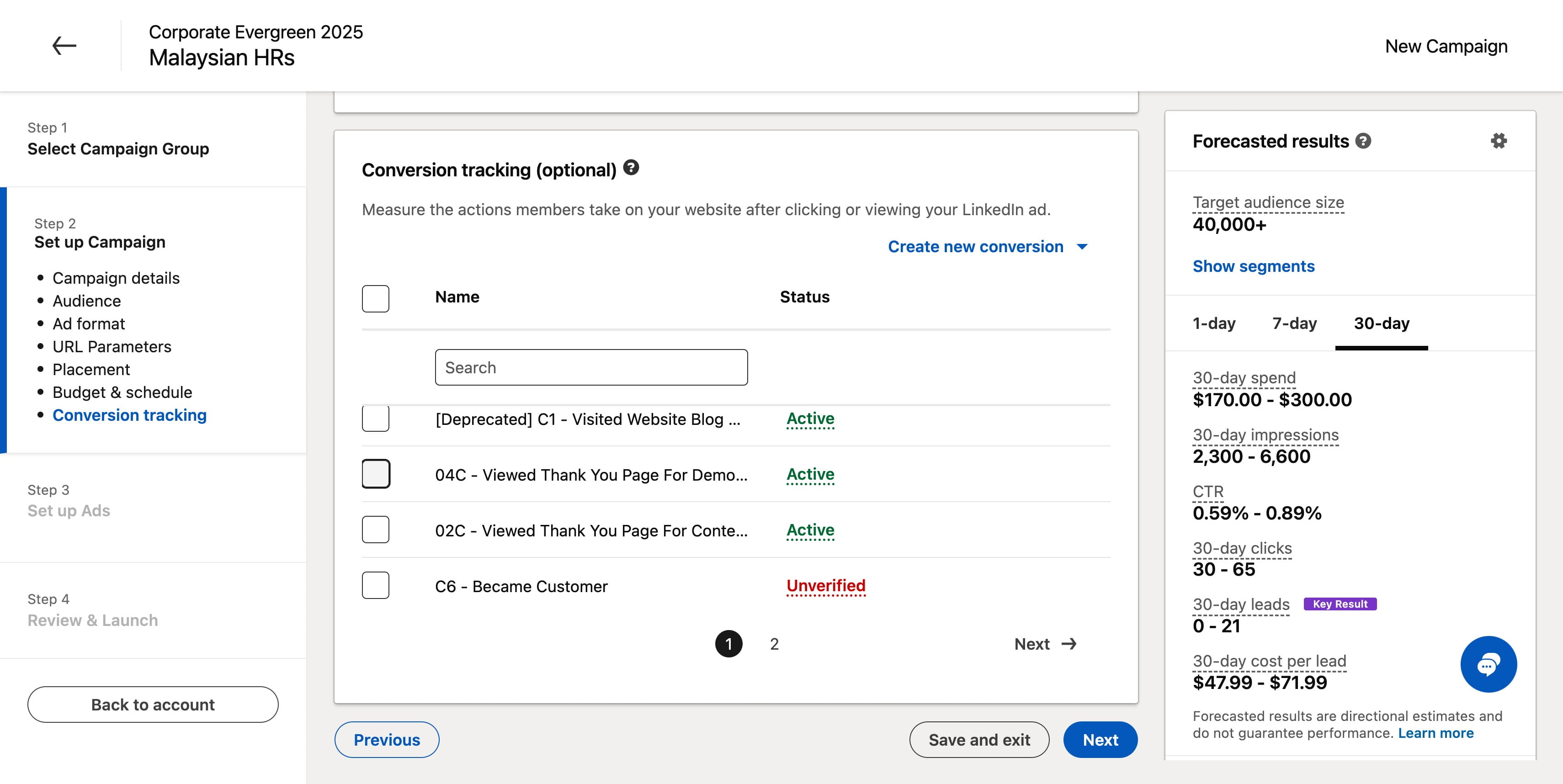
Task: Go to Campaign details section
Action: pyautogui.click(x=116, y=278)
